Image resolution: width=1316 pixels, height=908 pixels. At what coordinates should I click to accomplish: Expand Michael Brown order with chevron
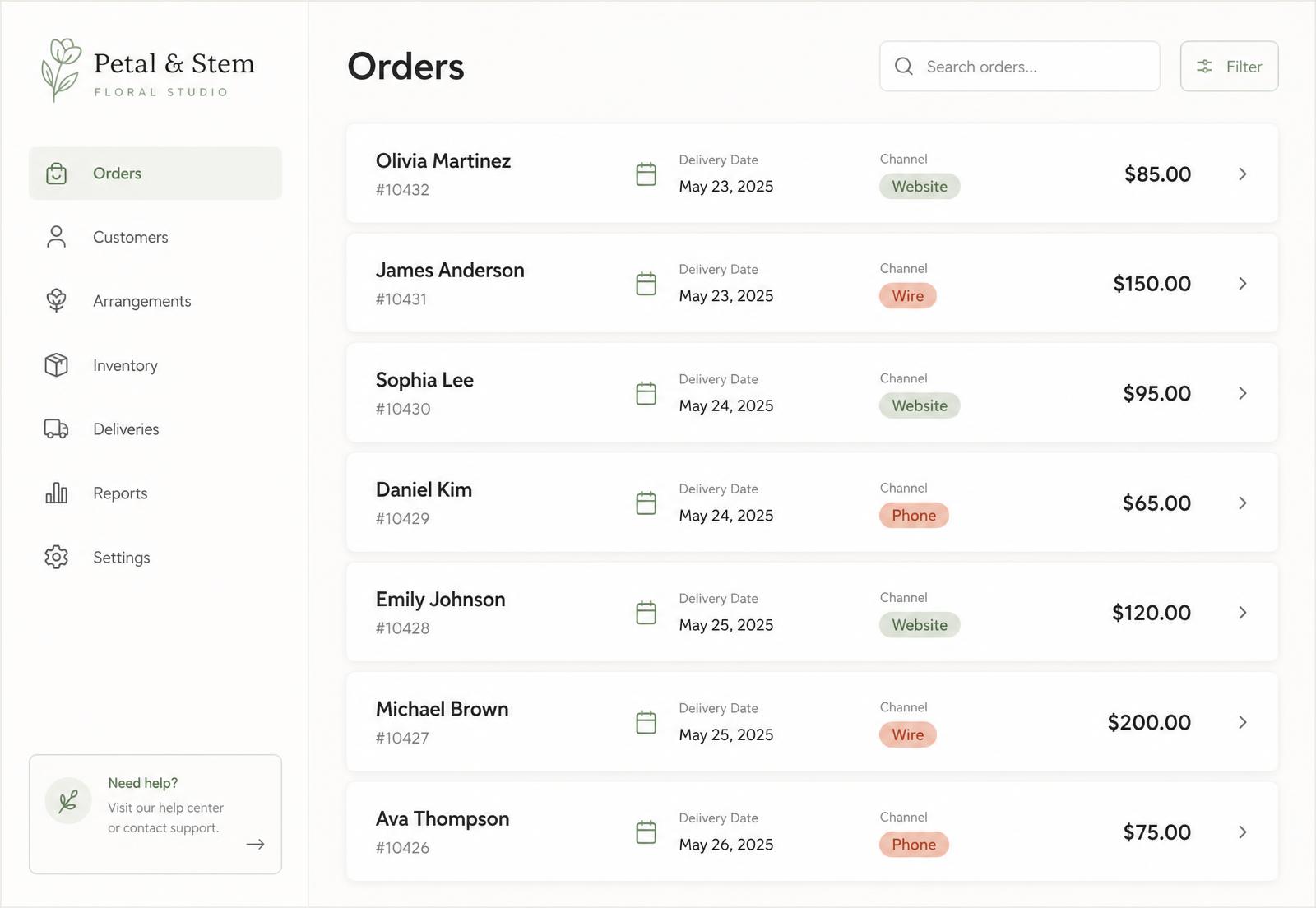(1242, 722)
